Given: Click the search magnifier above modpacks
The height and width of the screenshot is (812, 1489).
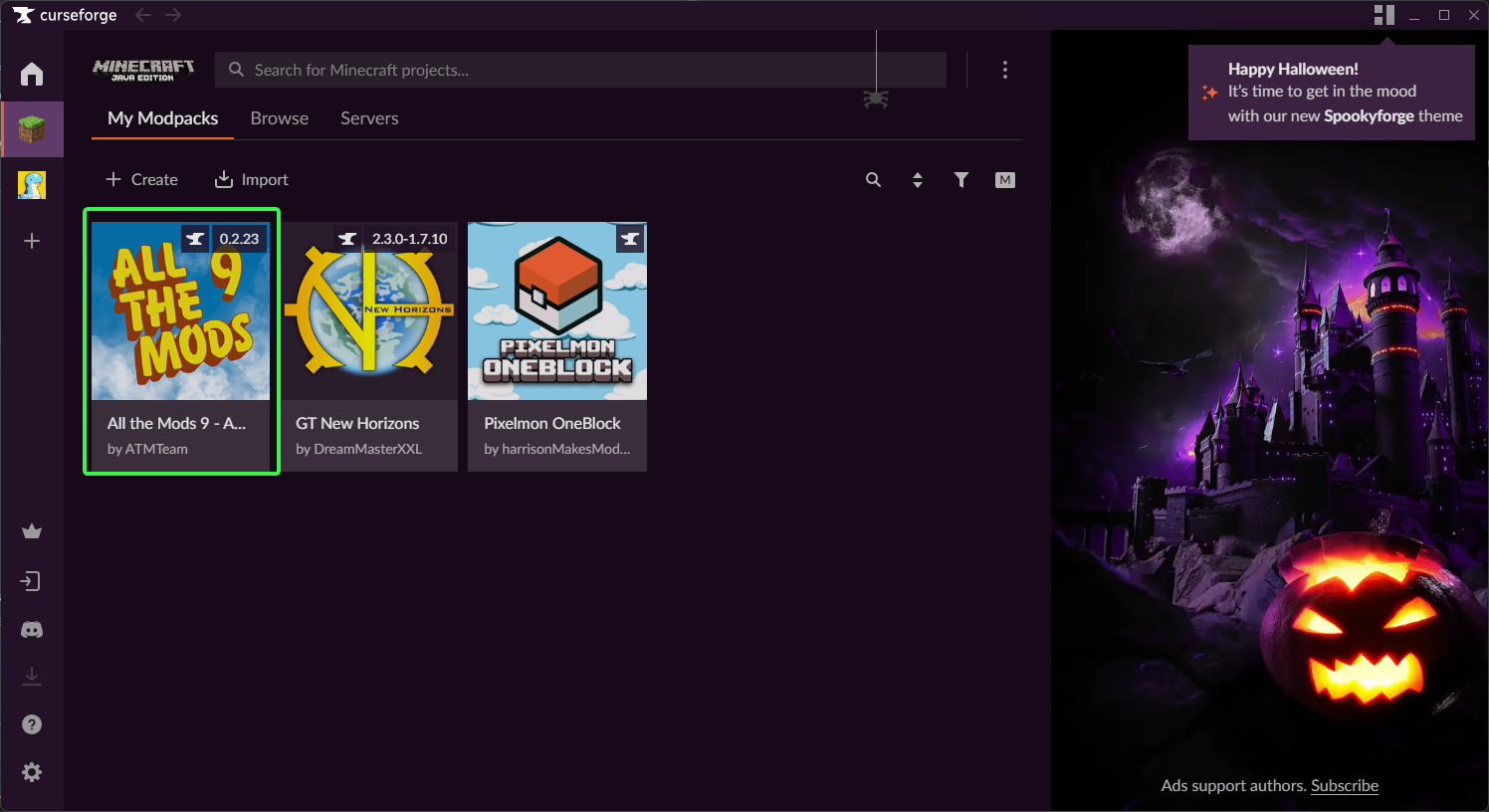Looking at the screenshot, I should (874, 180).
